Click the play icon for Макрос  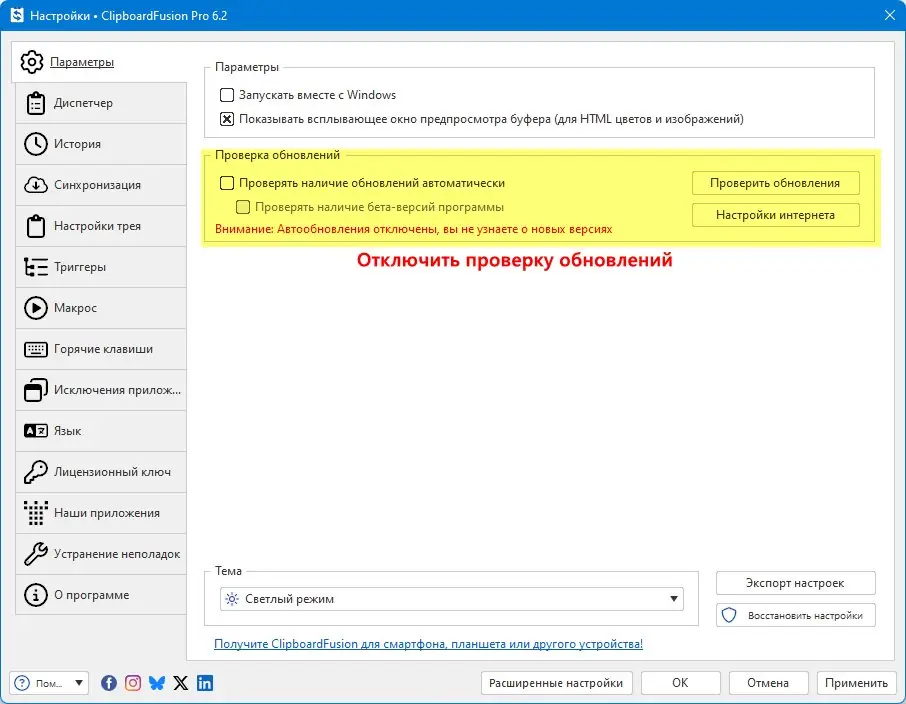point(36,308)
